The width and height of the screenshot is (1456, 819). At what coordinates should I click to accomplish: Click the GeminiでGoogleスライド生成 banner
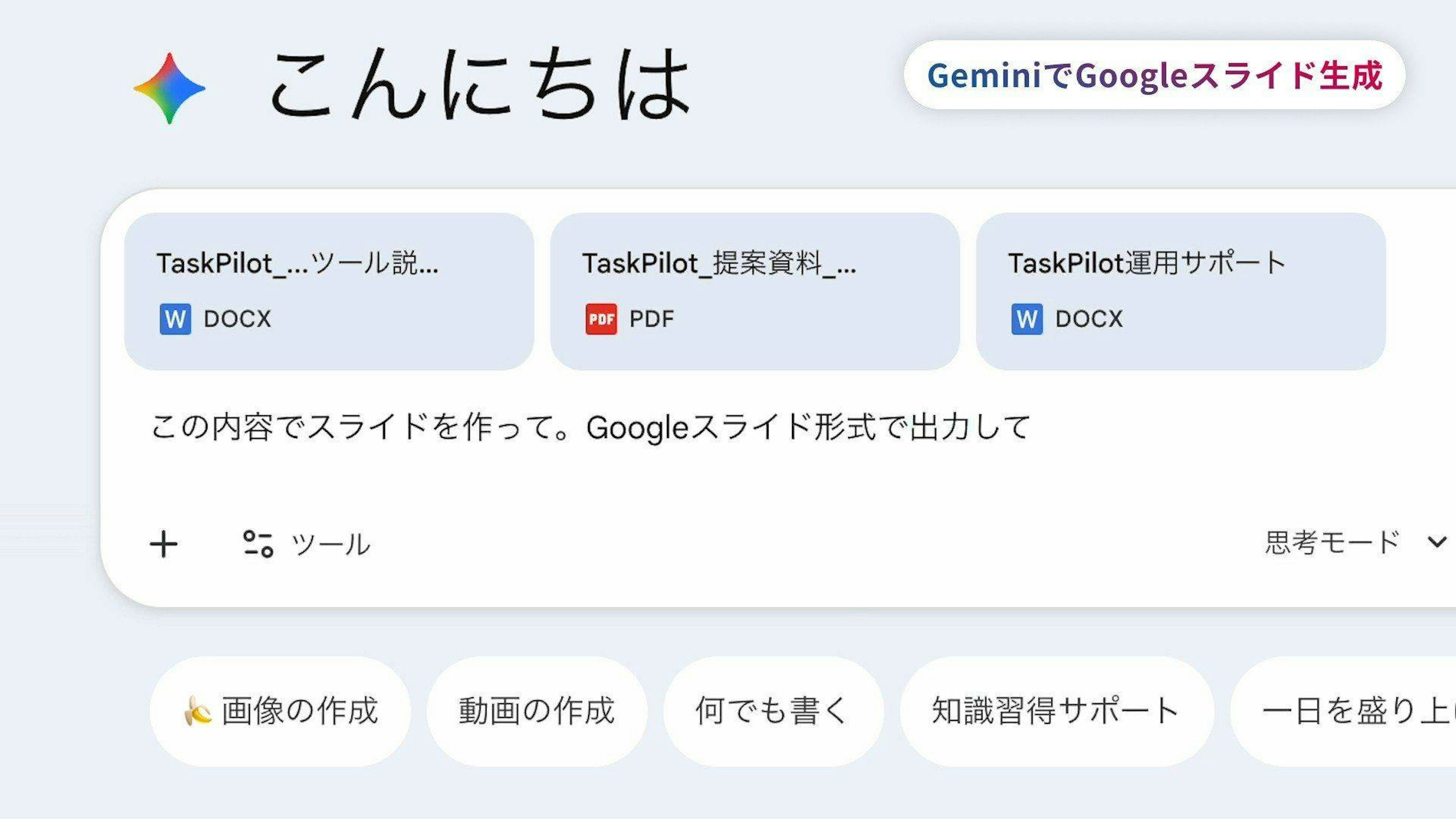coord(1154,75)
